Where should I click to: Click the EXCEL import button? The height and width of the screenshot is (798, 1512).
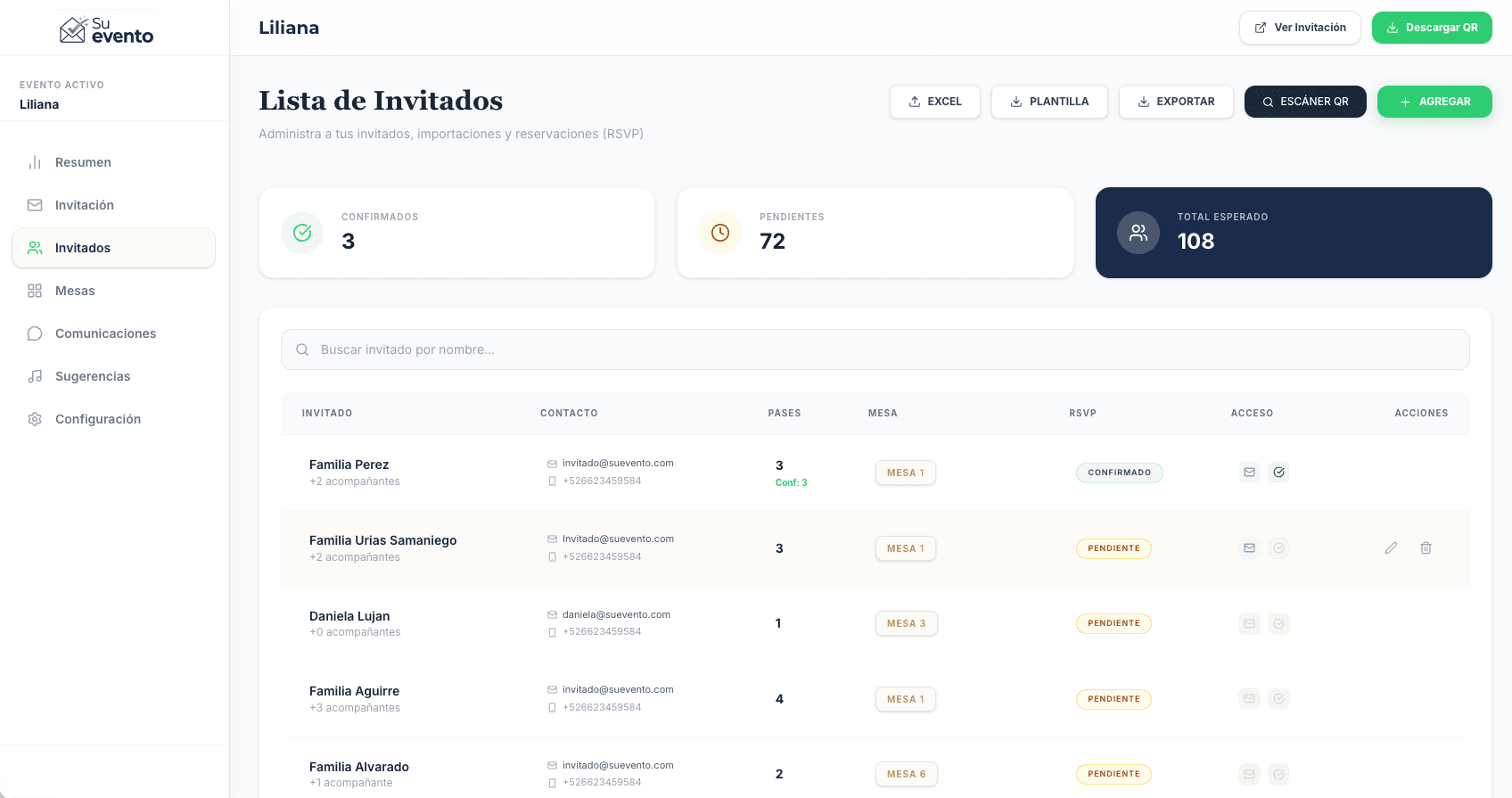(935, 102)
